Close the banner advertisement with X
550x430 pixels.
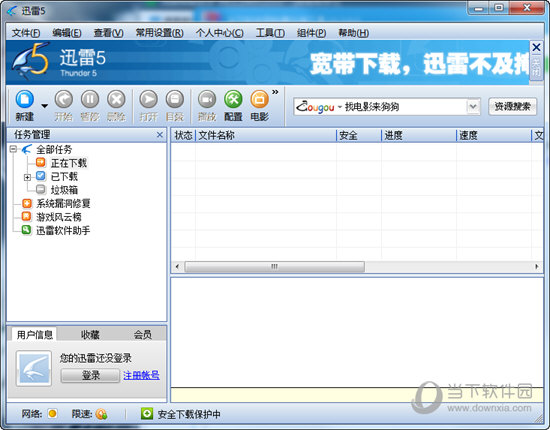pos(536,47)
